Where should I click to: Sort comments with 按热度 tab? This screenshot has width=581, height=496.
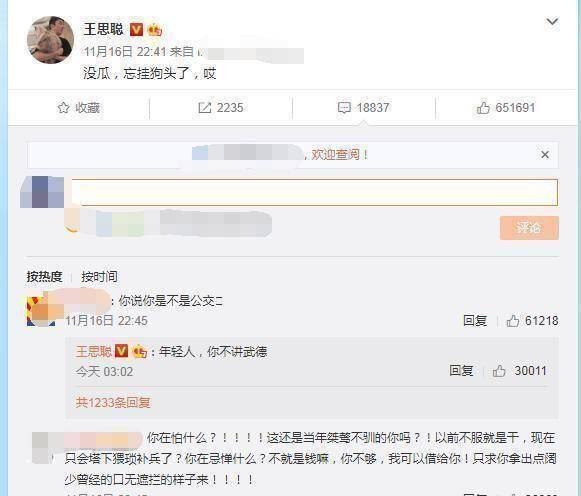pos(44,276)
